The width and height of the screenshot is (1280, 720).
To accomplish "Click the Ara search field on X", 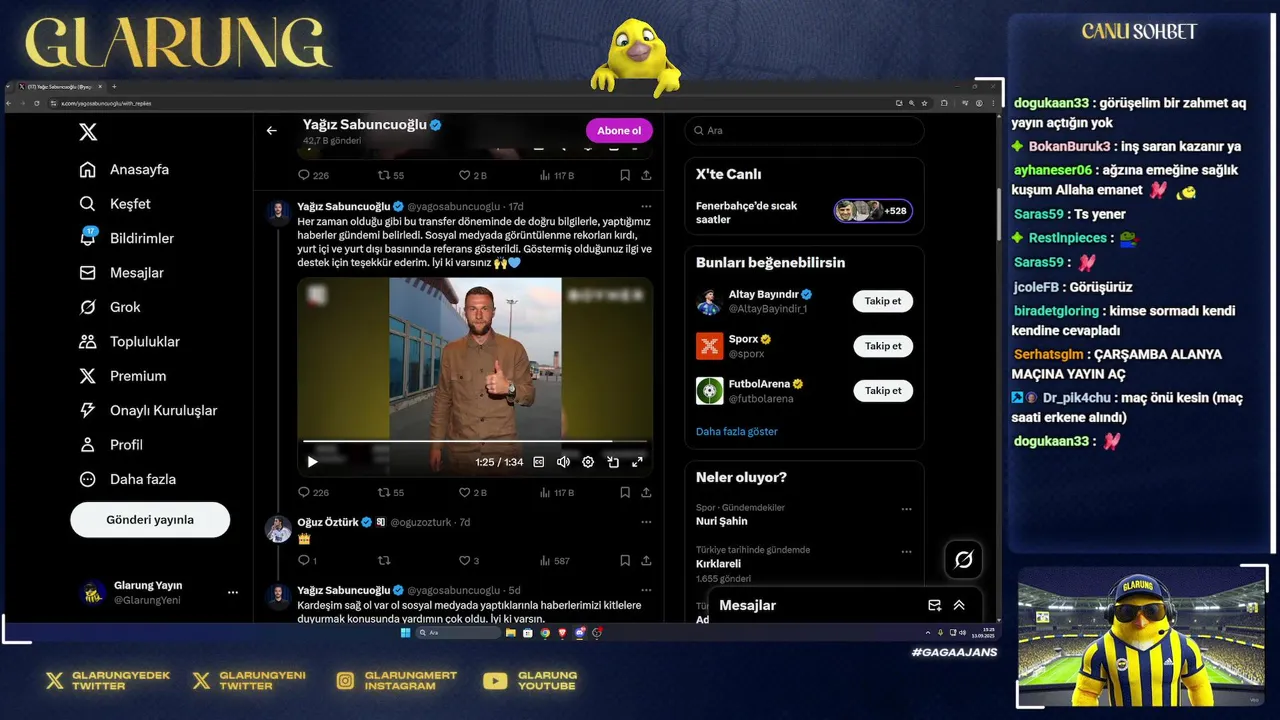I will click(x=804, y=131).
